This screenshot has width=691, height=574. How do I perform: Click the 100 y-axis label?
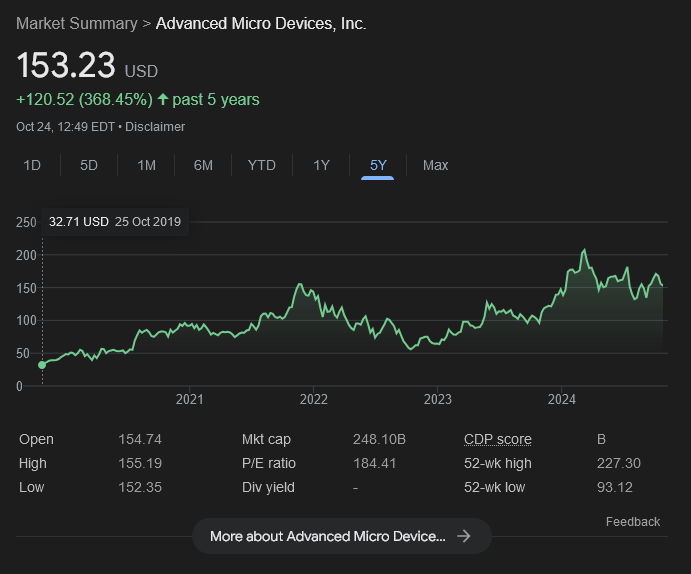tap(26, 321)
